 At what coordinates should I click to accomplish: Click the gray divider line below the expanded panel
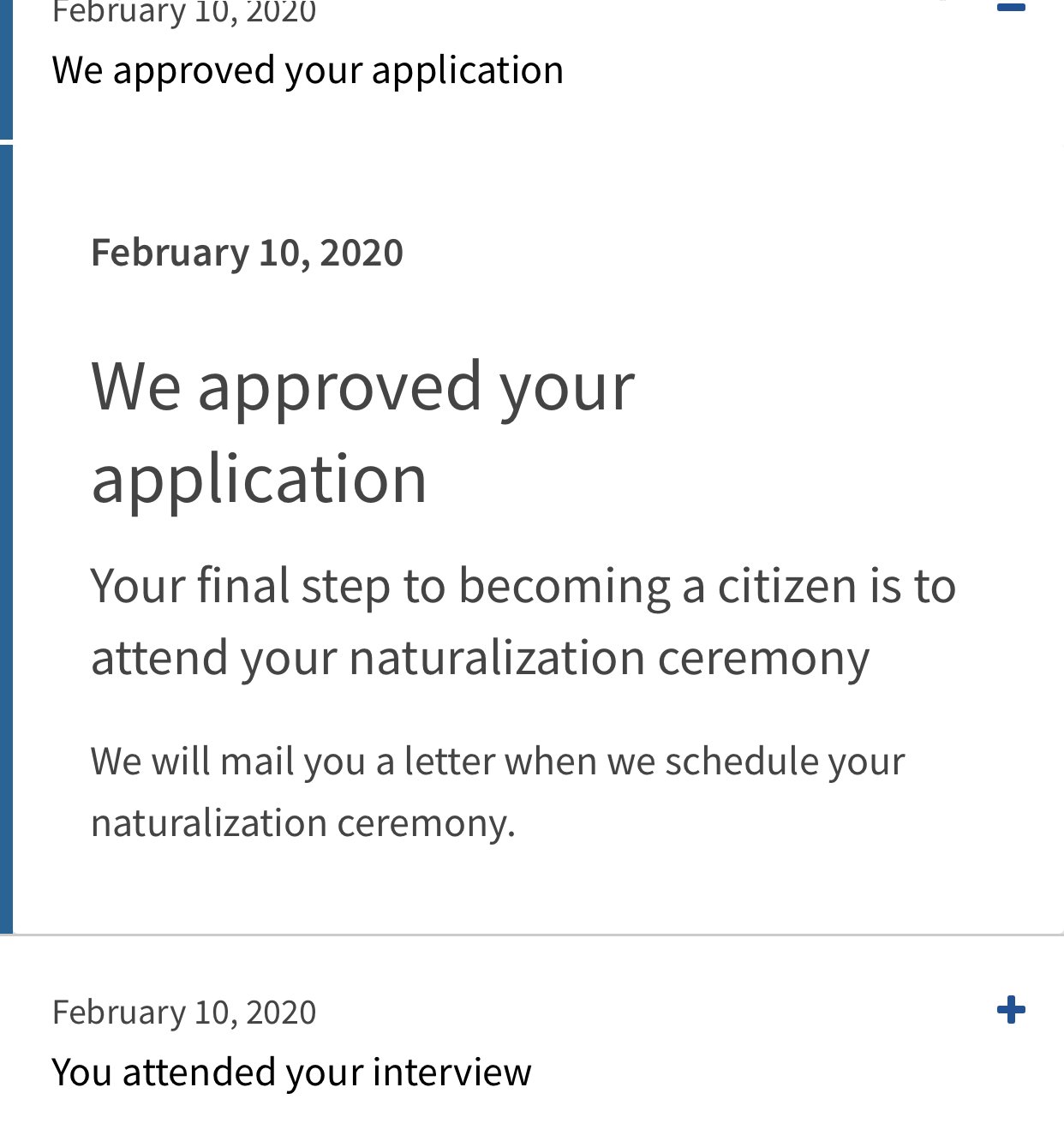[538, 935]
